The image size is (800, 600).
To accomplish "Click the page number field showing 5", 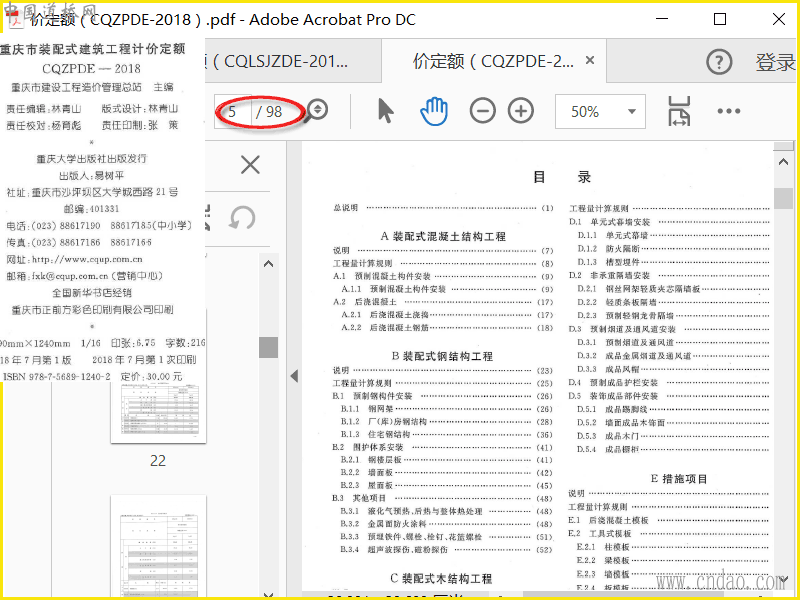I will [233, 111].
